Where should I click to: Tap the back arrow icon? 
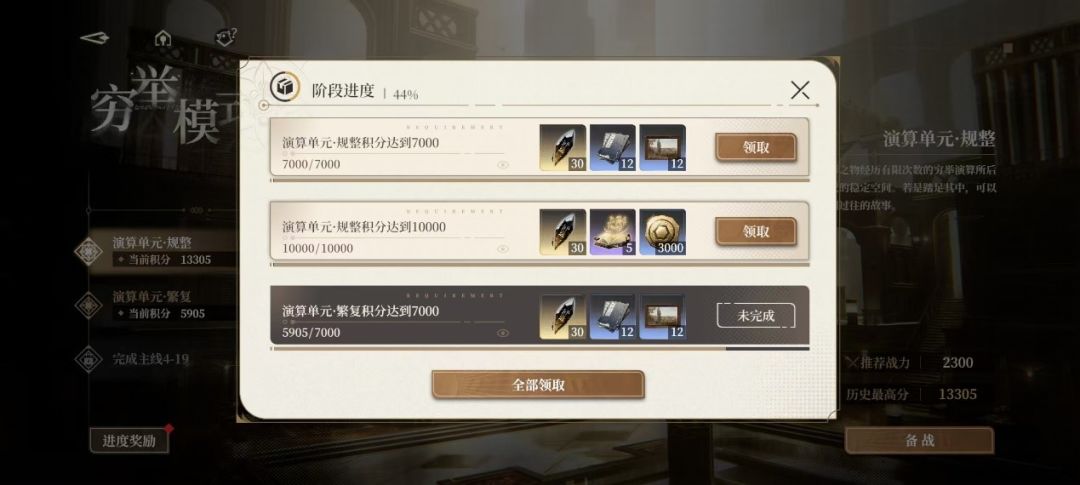pyautogui.click(x=94, y=38)
